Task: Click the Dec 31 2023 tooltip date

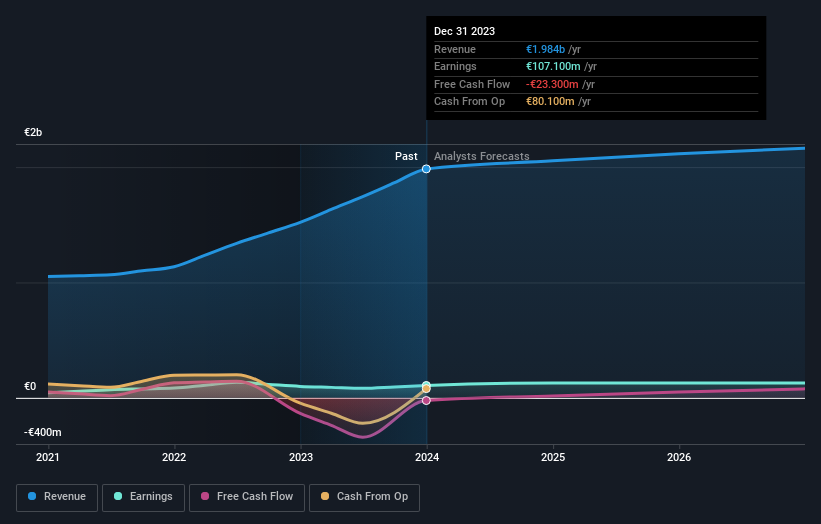Action: click(464, 31)
